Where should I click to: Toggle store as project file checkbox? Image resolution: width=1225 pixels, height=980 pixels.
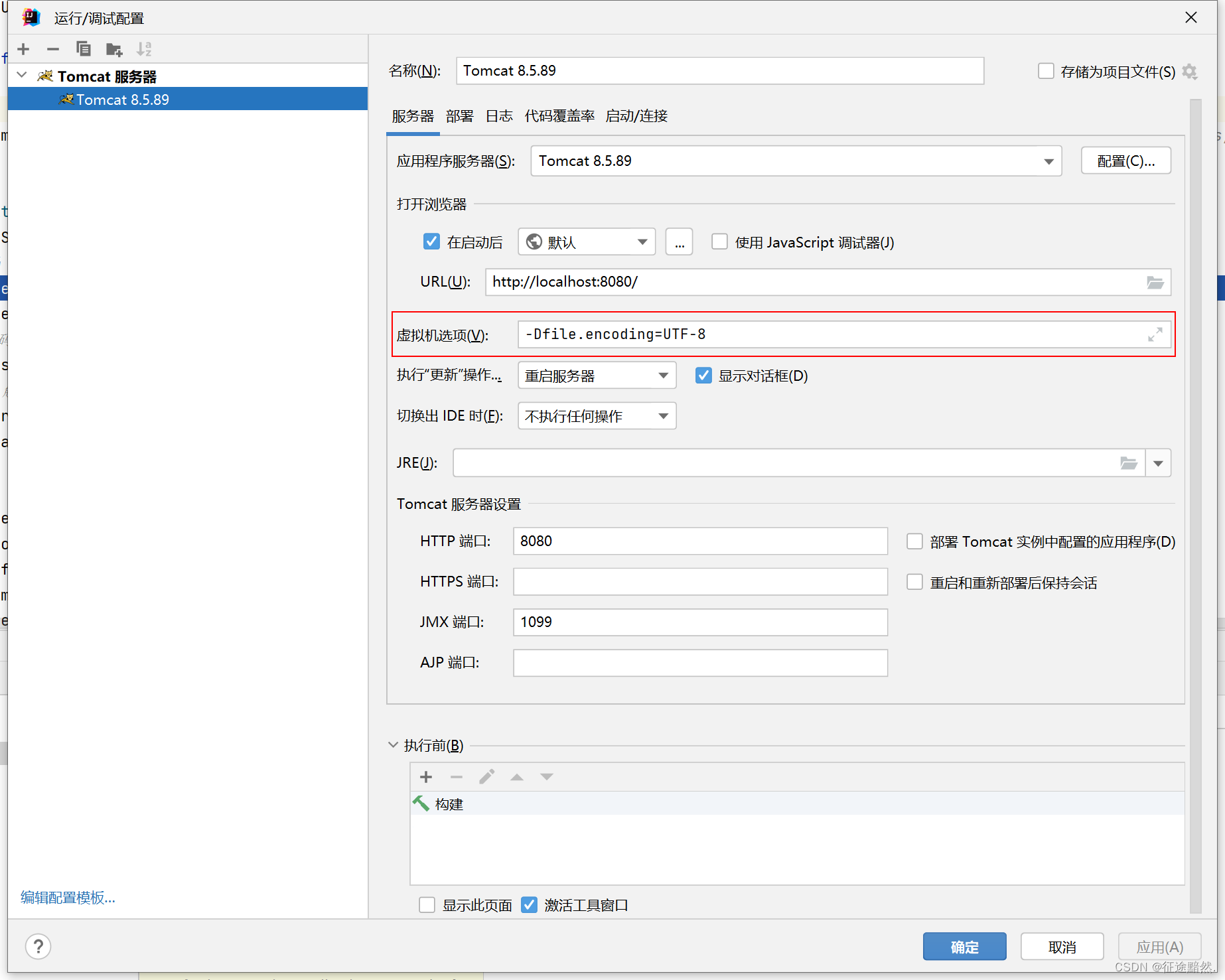pos(1046,71)
